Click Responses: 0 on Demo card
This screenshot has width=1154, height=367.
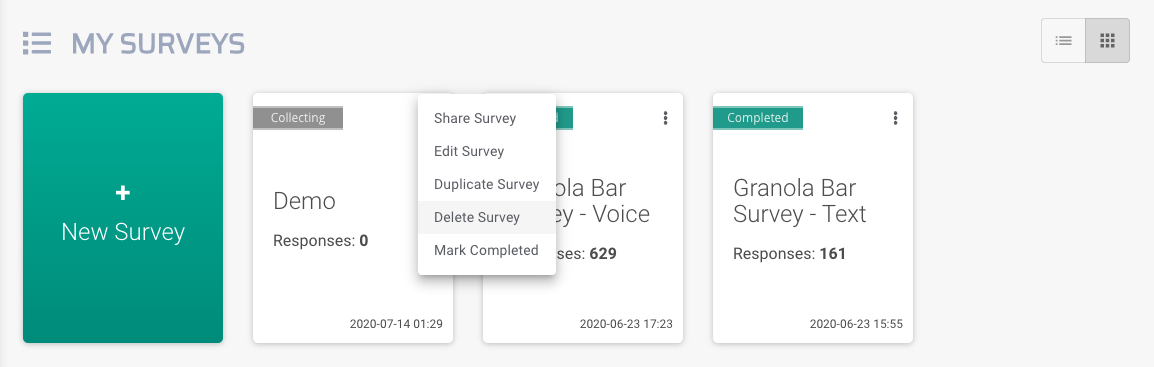[321, 240]
